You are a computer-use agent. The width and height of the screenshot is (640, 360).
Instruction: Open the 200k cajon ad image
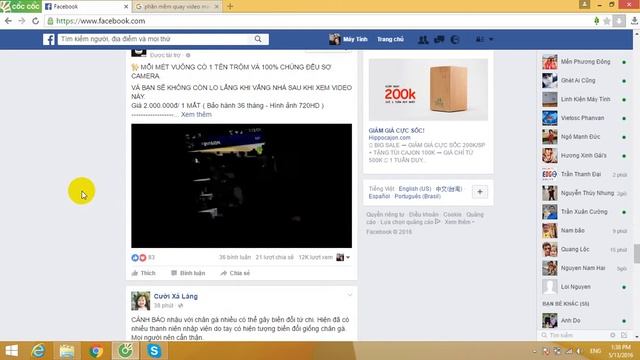click(x=428, y=90)
